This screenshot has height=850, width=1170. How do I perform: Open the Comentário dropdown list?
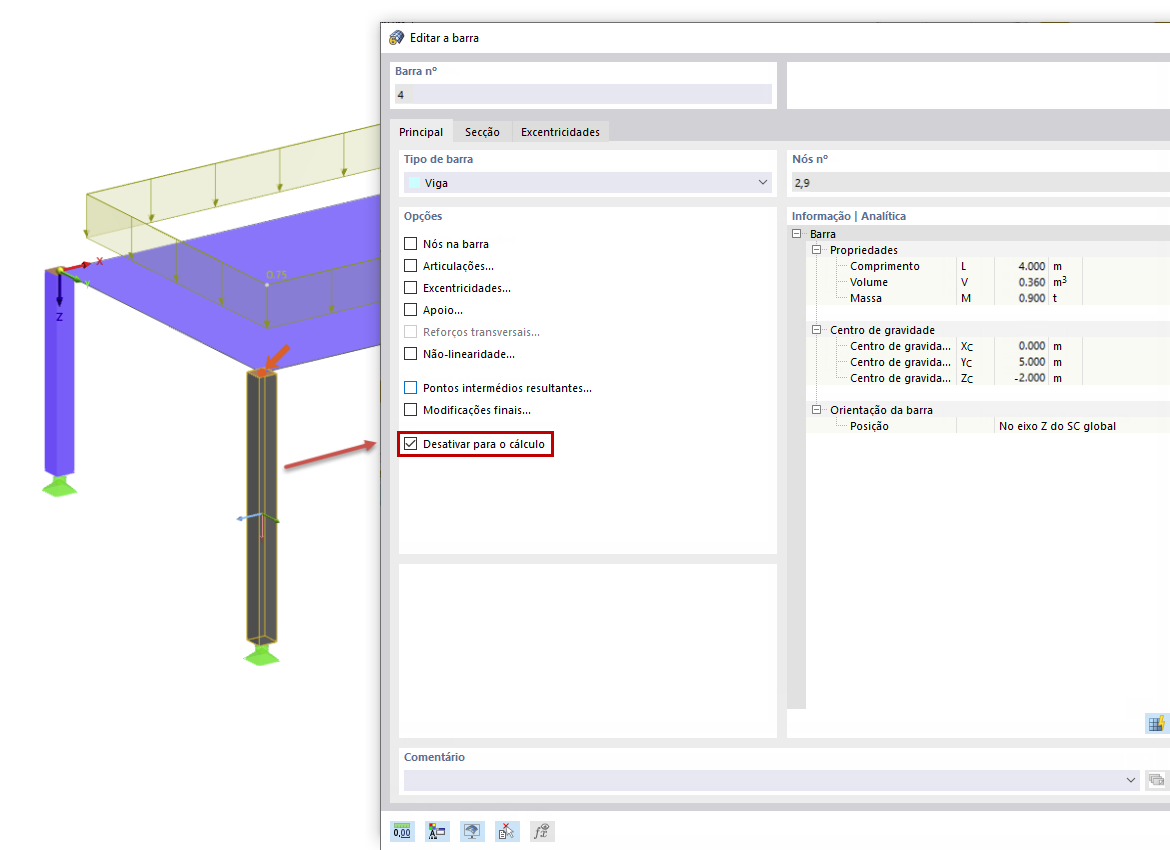1130,780
